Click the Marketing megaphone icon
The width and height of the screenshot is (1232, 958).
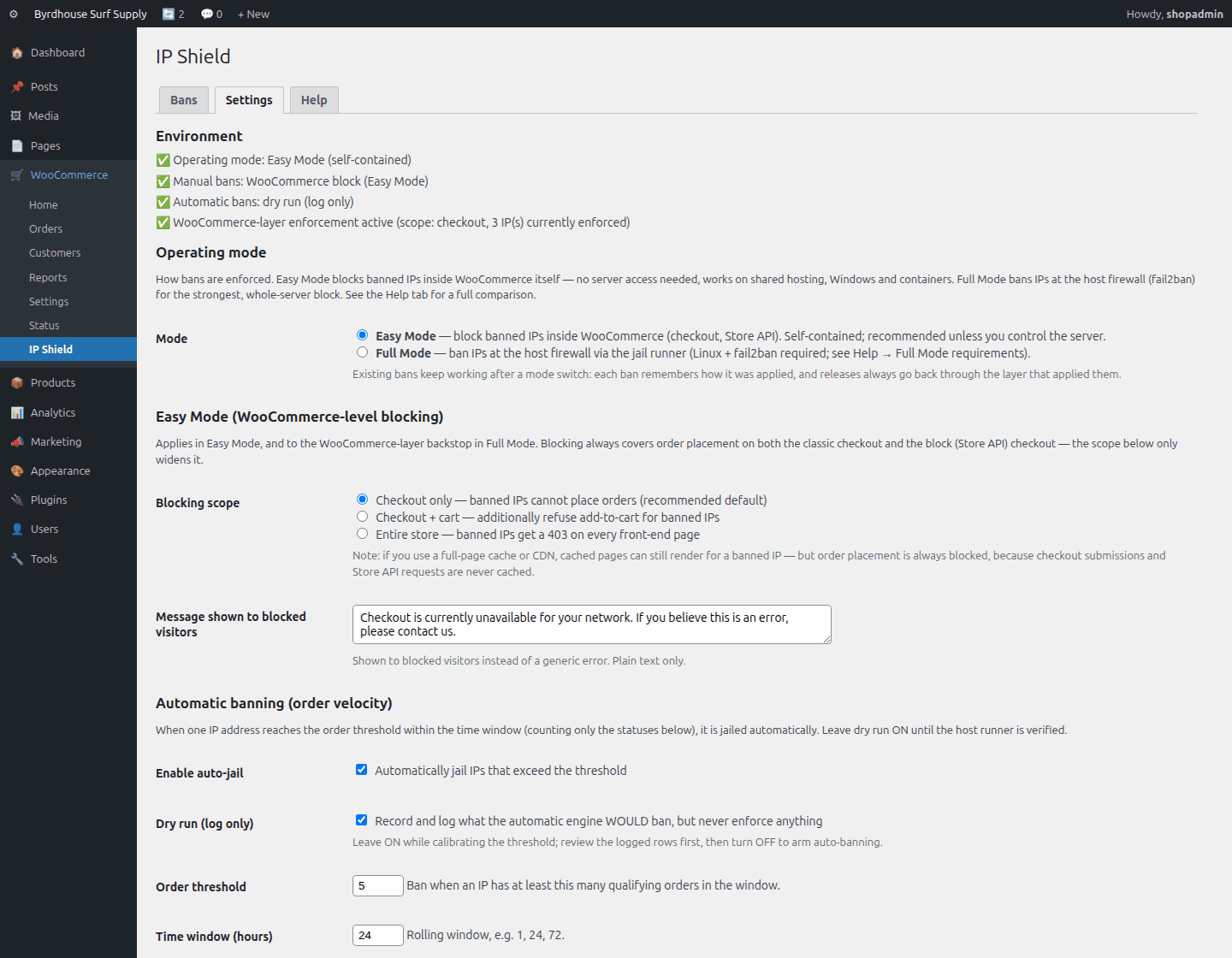(x=17, y=442)
